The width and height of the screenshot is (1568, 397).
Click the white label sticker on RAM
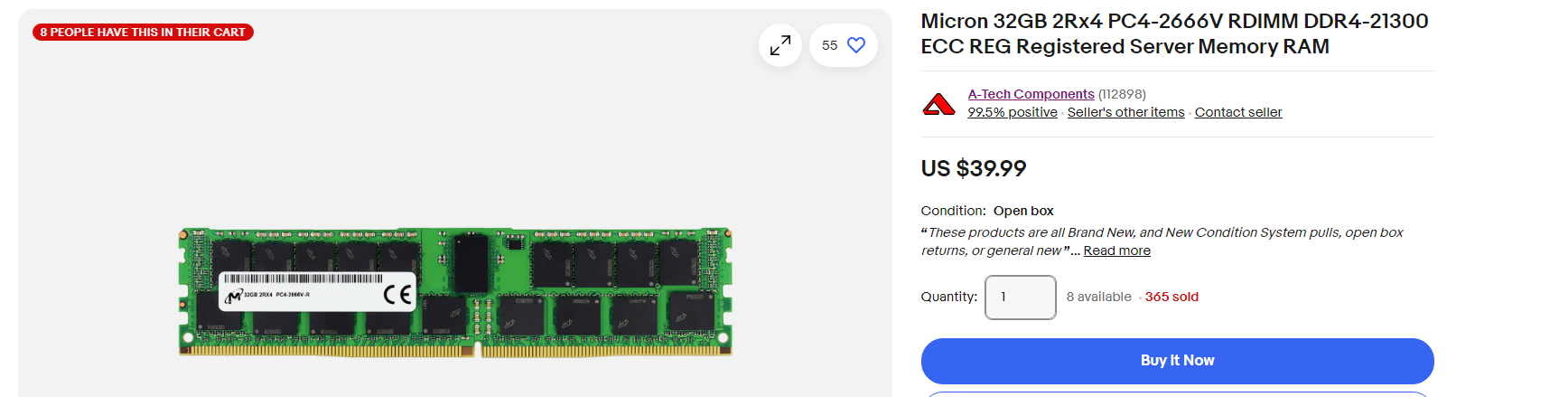[316, 292]
